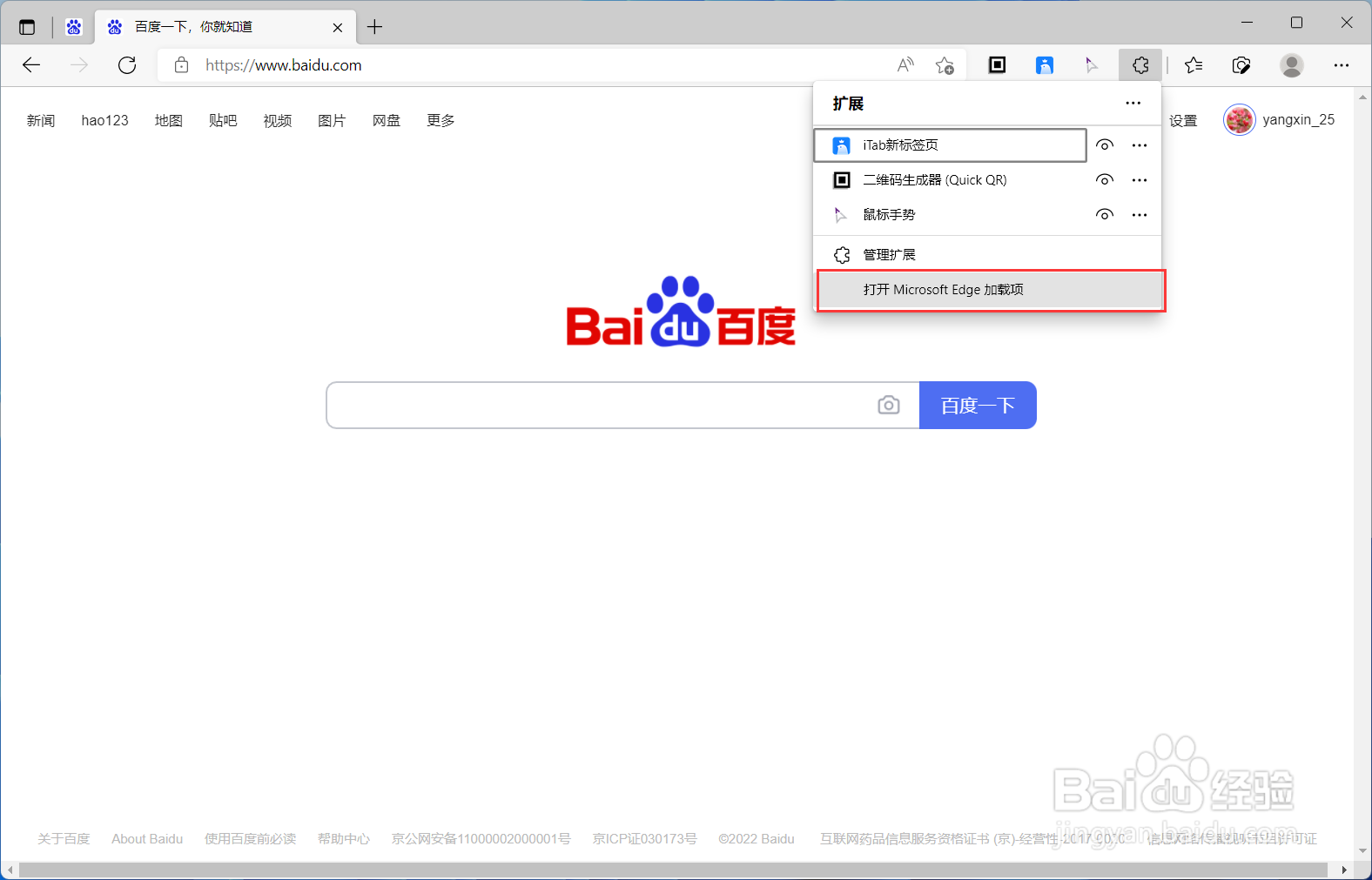Screen dimensions: 1372x880
Task: Open the 地图 link
Action: pos(169,121)
